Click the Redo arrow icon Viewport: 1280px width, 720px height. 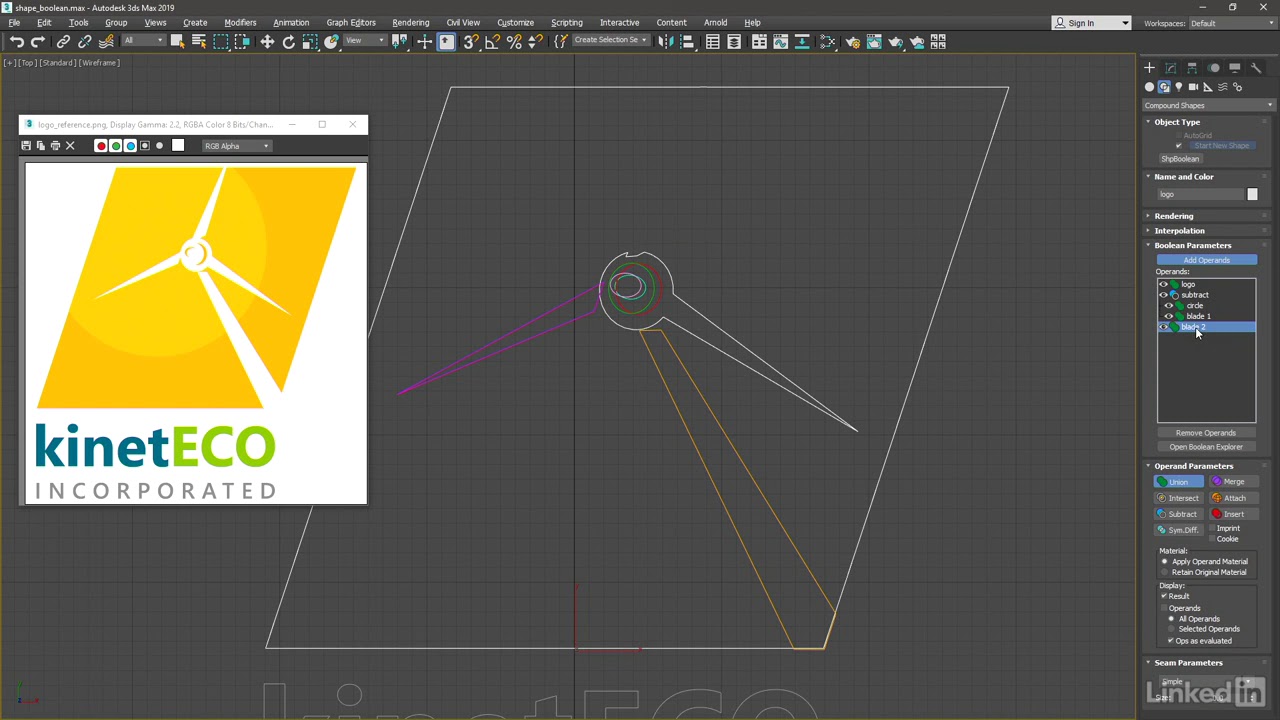point(38,41)
